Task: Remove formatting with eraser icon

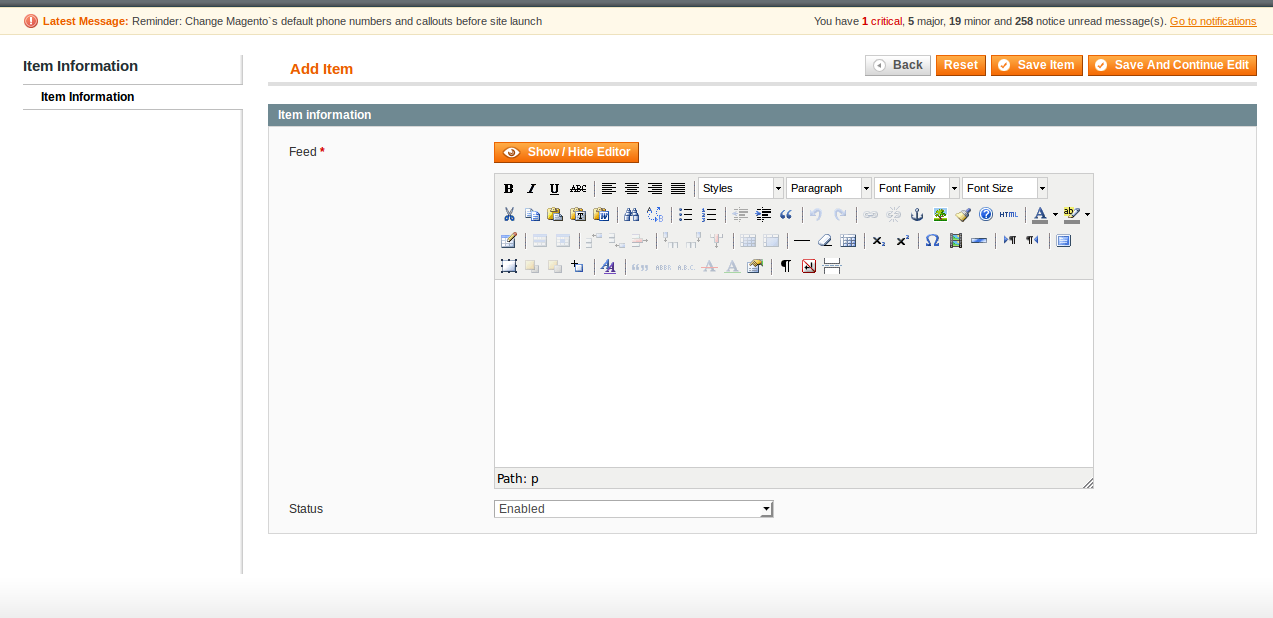Action: [825, 240]
